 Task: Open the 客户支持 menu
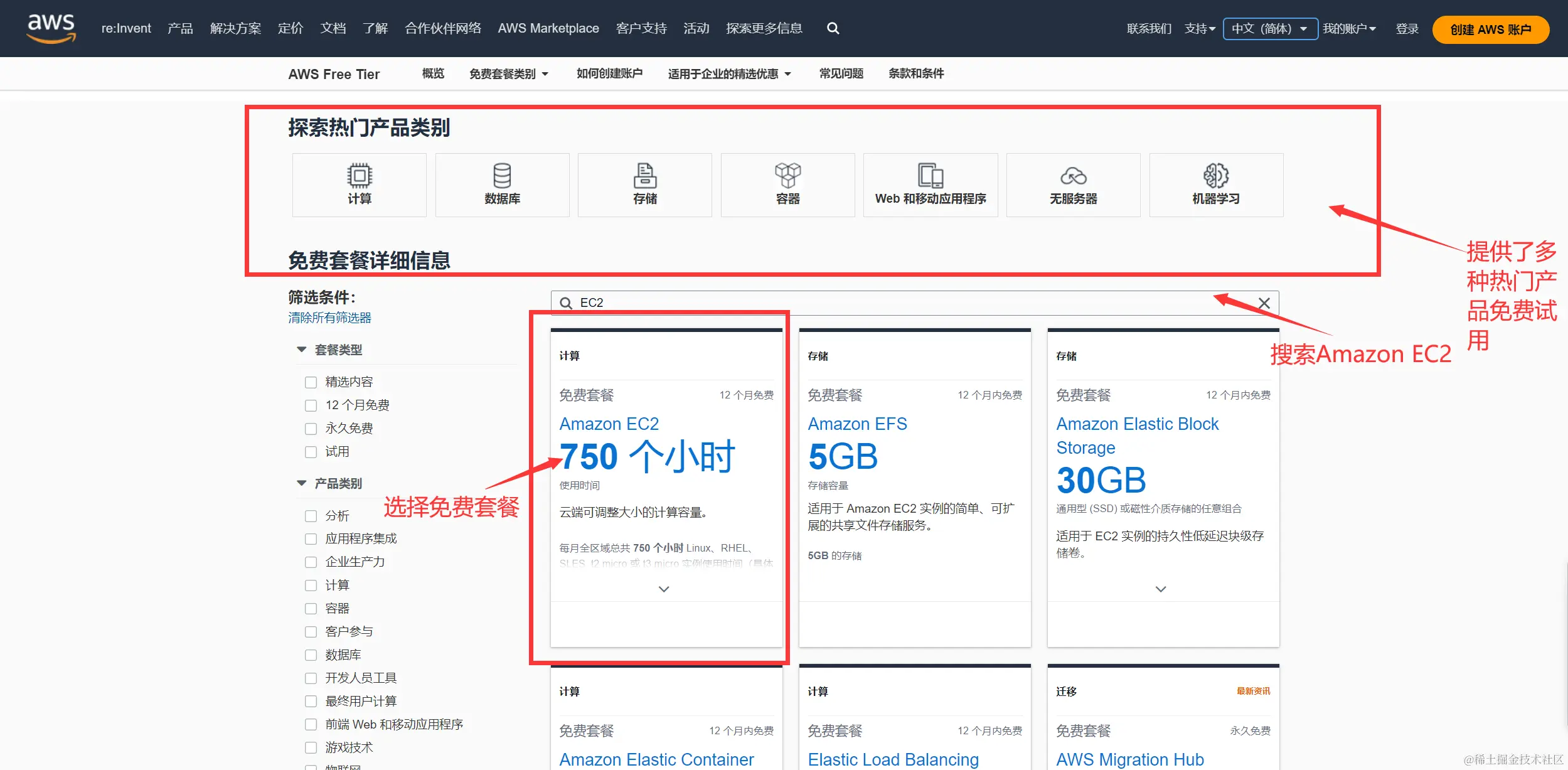641,28
